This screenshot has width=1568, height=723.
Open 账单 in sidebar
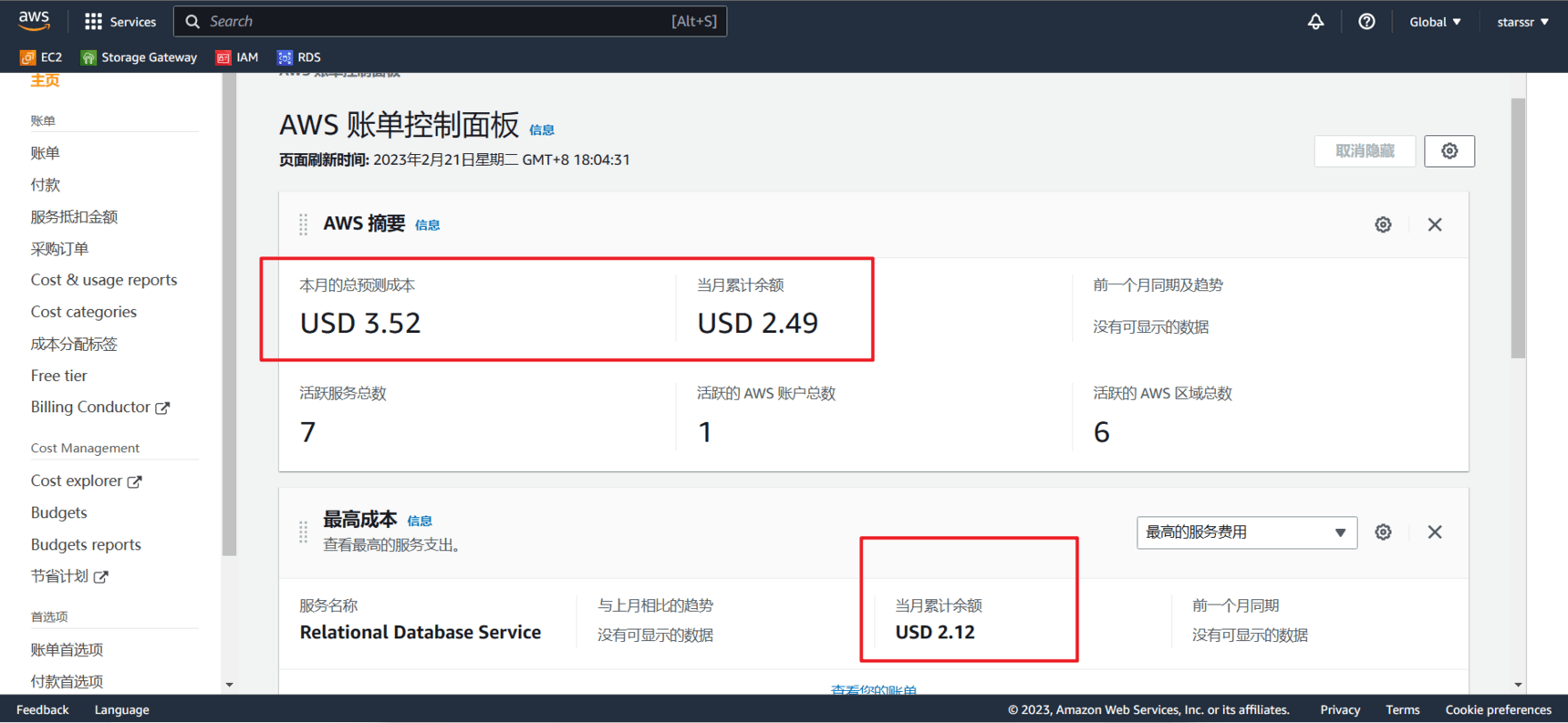pos(45,153)
